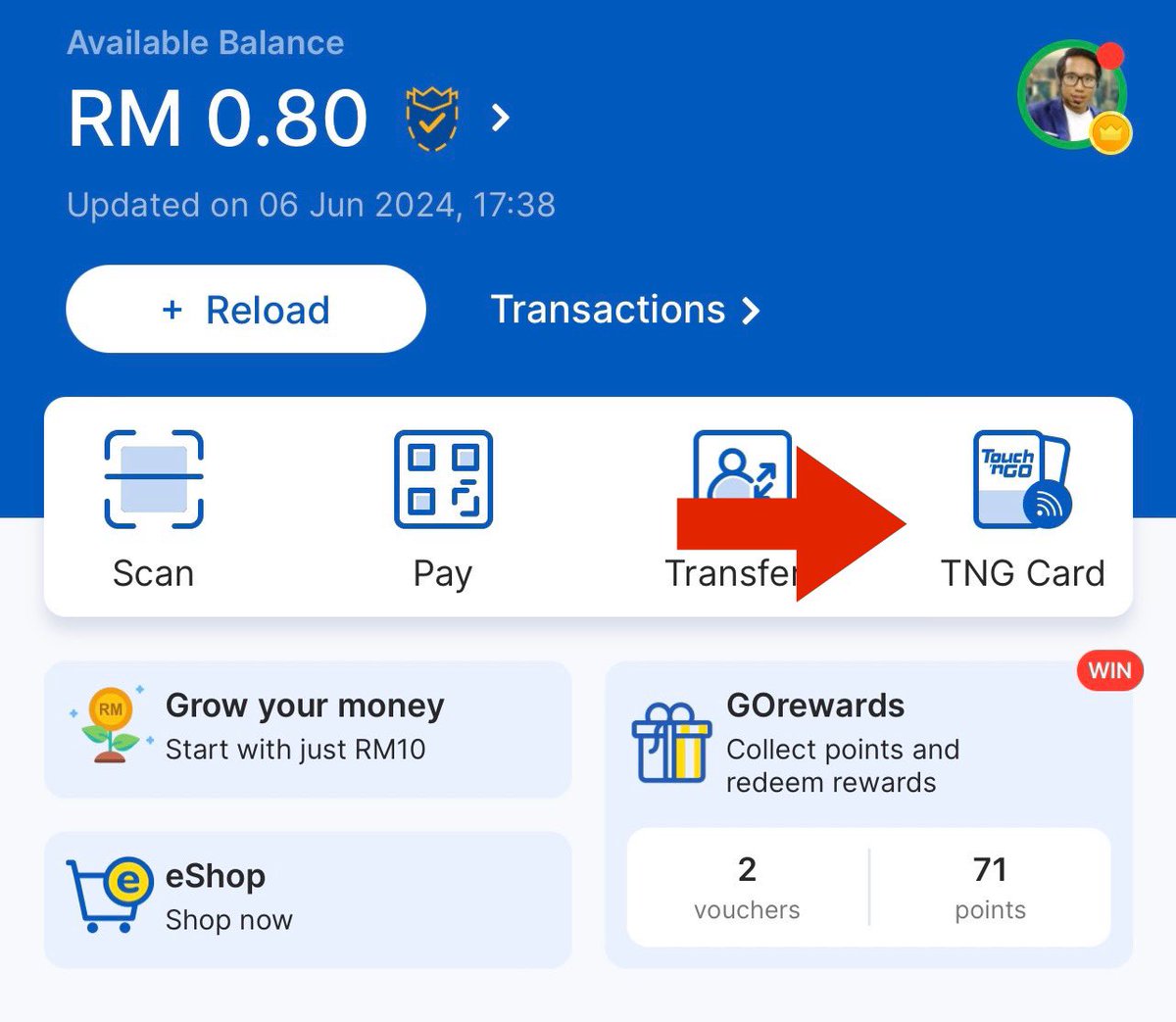This screenshot has width=1176, height=1022.
Task: Tap the Grow your money plant icon
Action: (x=110, y=725)
